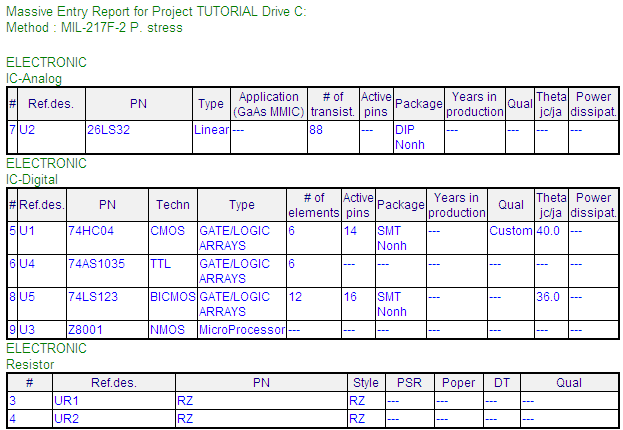This screenshot has height=430, width=623.
Task: Select the 40.0 theta value
Action: click(x=548, y=230)
